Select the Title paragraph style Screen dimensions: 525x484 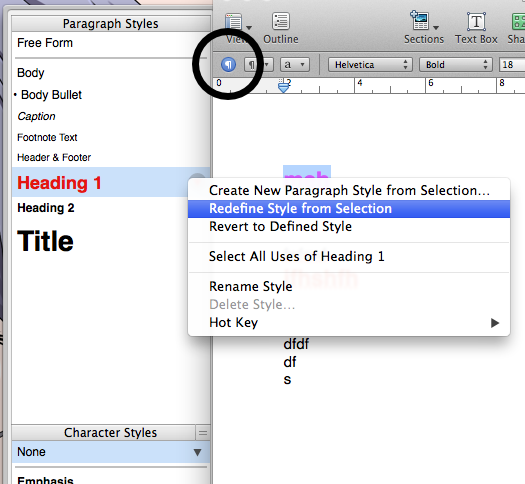click(111, 241)
